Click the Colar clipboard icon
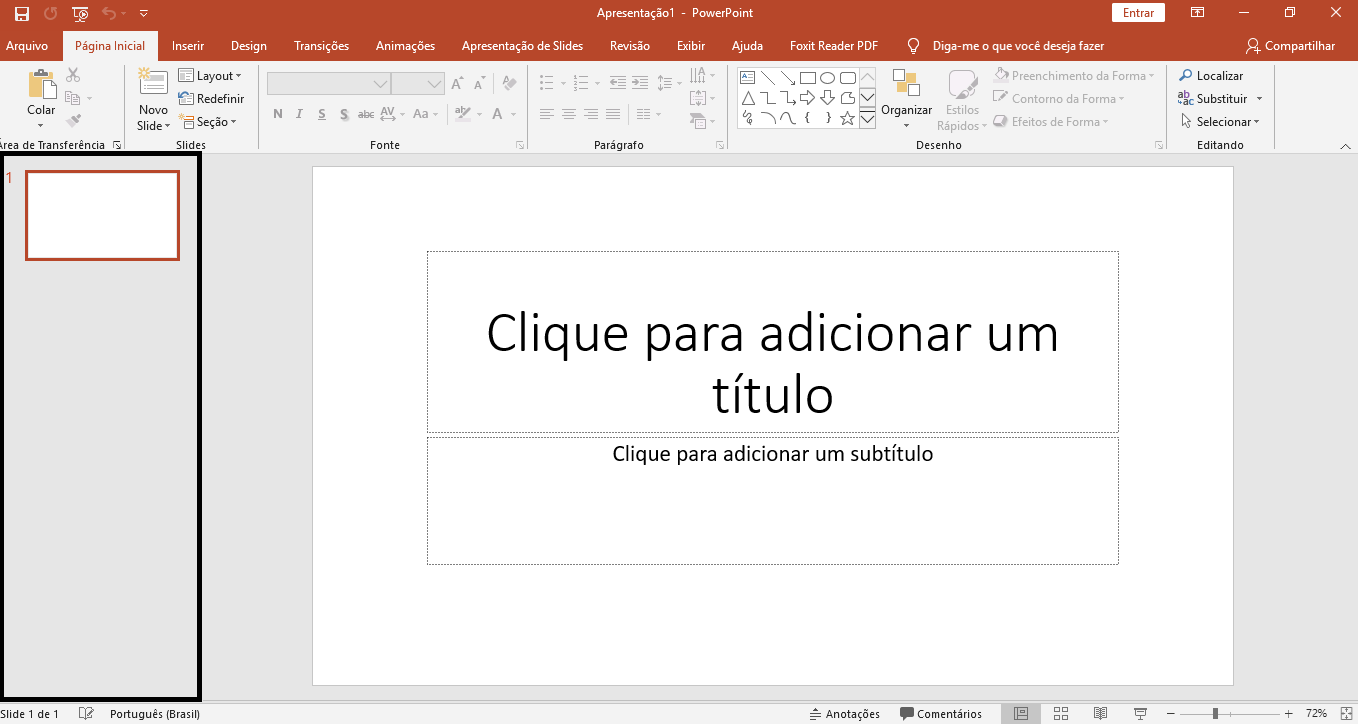This screenshot has height=724, width=1358. [41, 85]
